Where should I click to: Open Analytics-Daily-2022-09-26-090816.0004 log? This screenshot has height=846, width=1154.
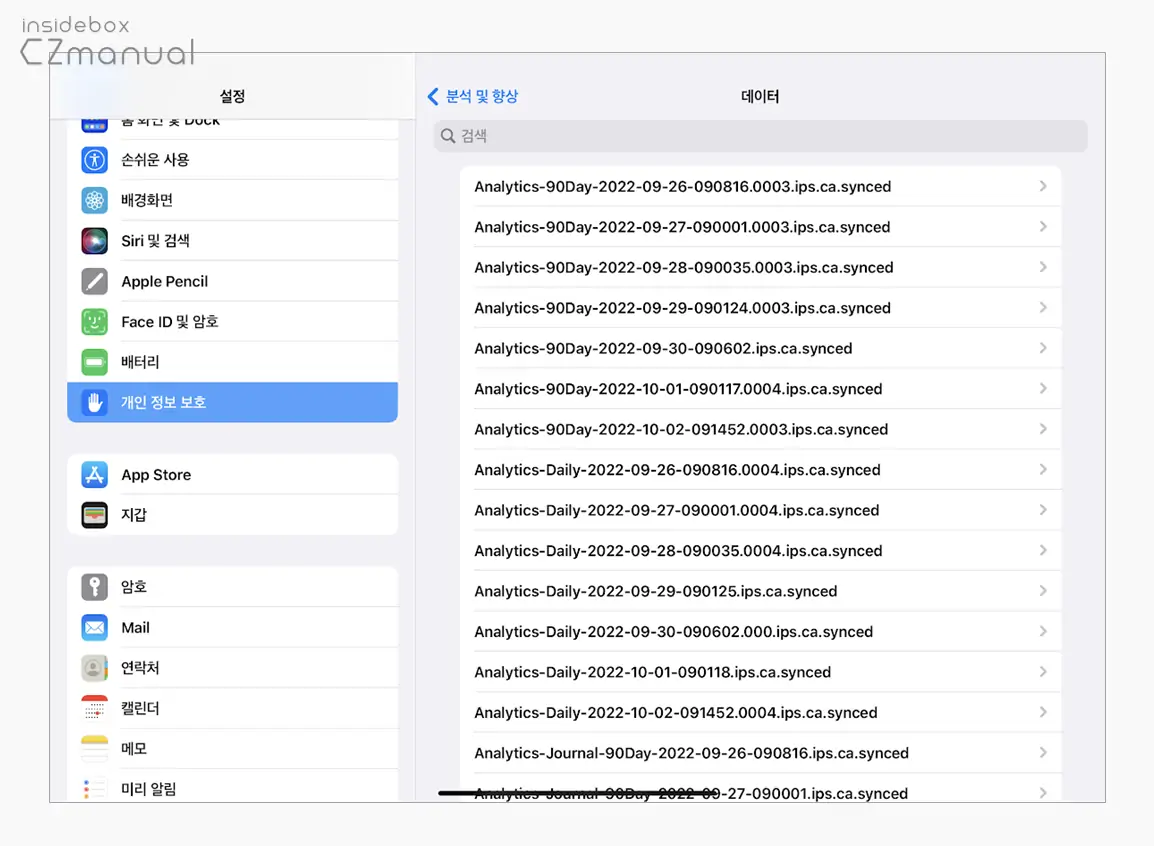click(760, 469)
